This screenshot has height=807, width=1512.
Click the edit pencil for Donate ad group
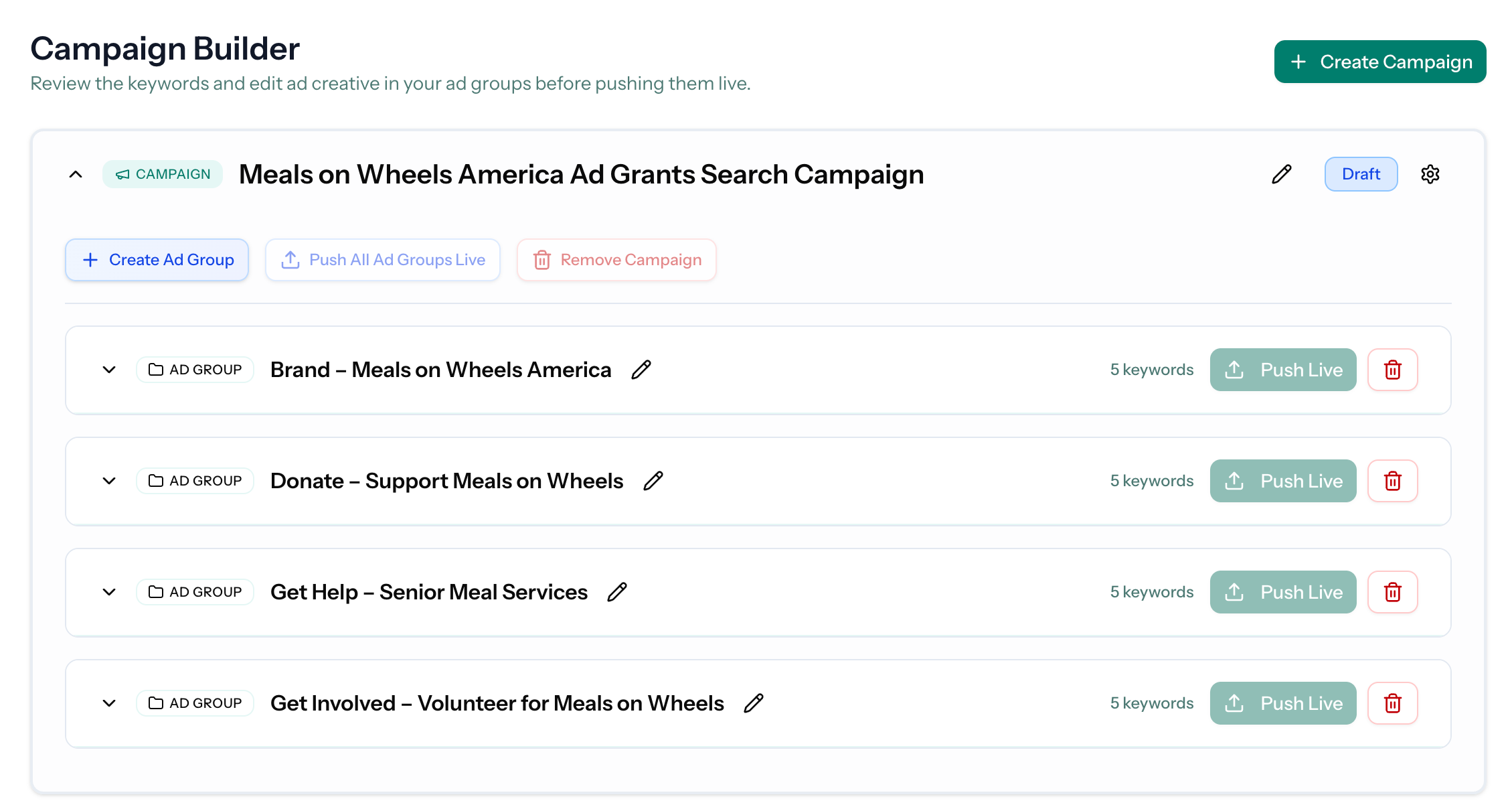point(653,480)
